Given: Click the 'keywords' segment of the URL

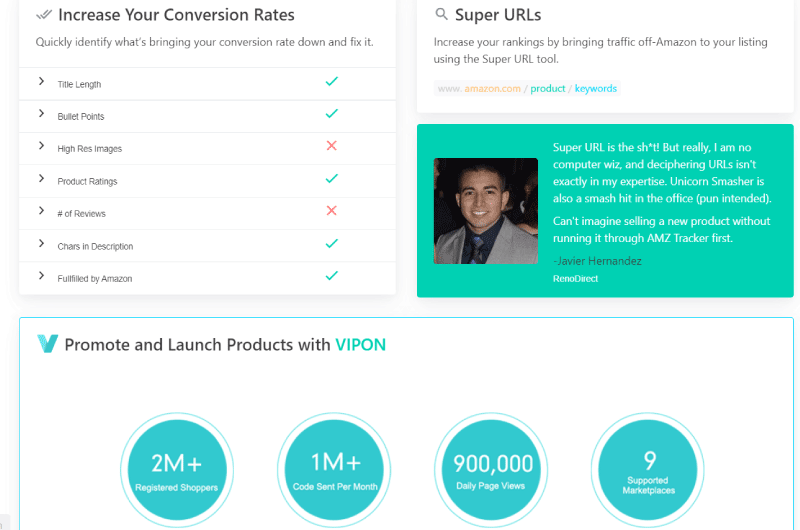Looking at the screenshot, I should pyautogui.click(x=595, y=89).
